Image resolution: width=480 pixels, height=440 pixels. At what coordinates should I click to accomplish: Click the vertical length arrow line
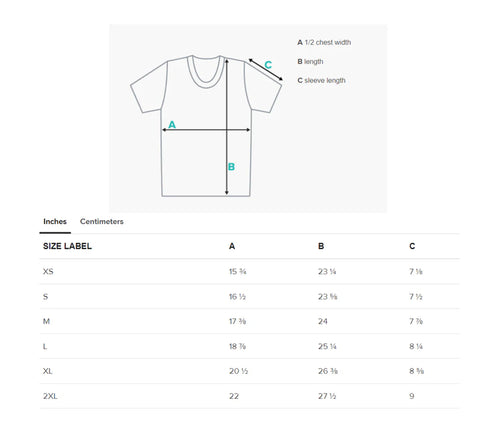(227, 127)
